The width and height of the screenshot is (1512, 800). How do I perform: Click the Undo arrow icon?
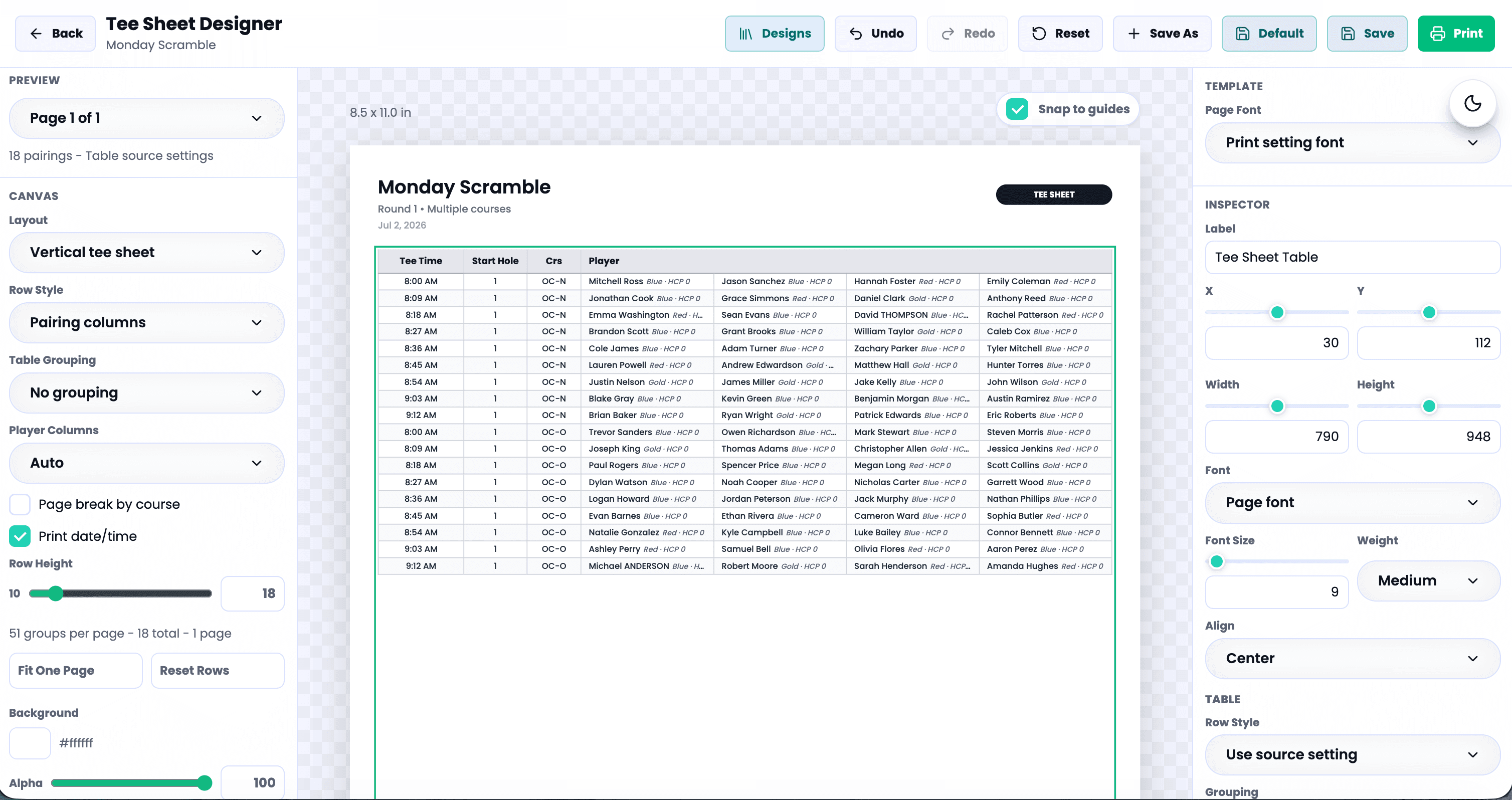click(x=856, y=34)
